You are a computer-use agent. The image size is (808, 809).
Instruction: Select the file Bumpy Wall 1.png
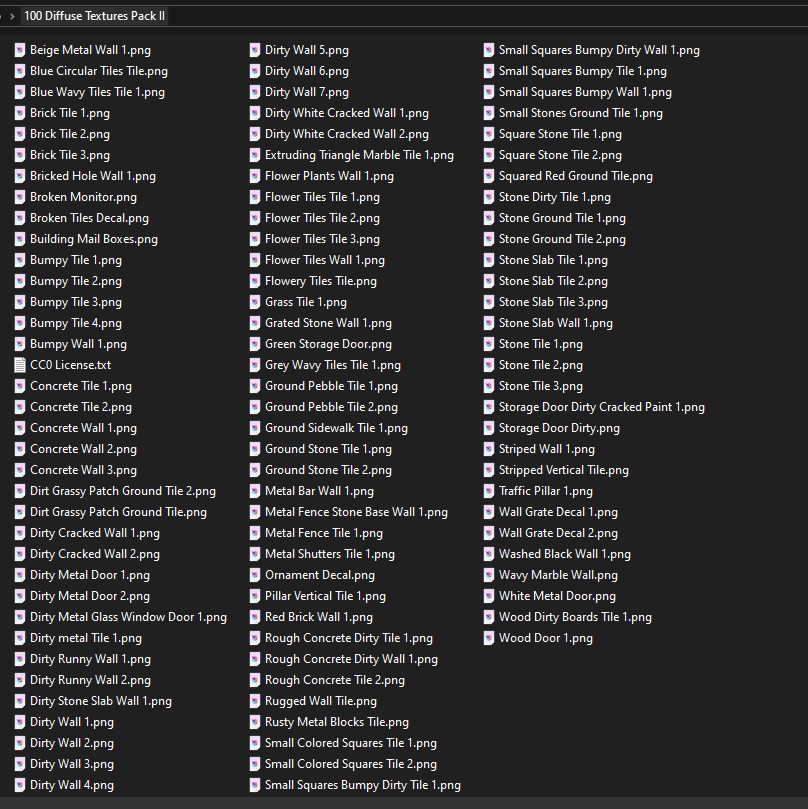[x=78, y=344]
